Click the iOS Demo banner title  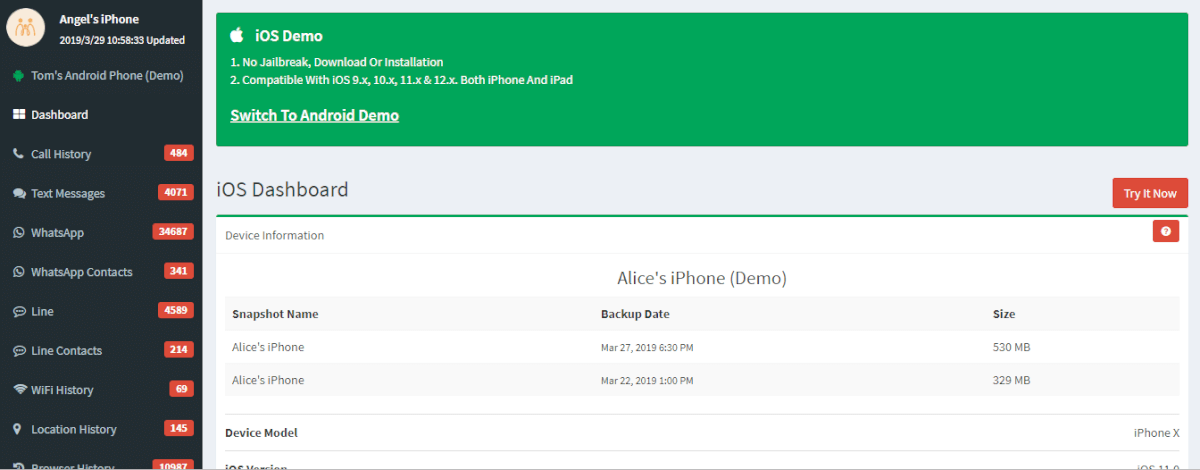(288, 36)
